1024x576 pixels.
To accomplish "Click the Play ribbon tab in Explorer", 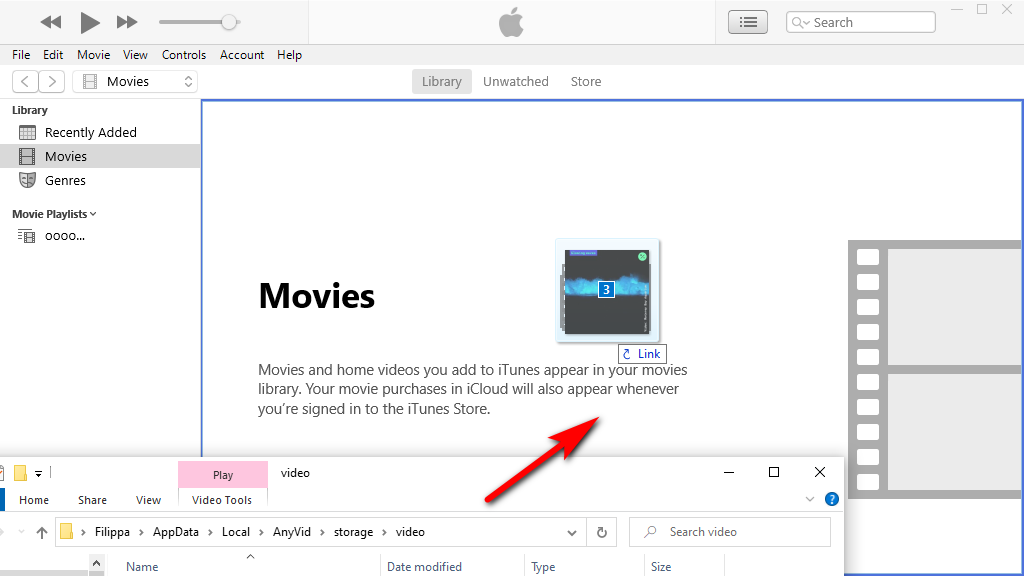I will [223, 475].
